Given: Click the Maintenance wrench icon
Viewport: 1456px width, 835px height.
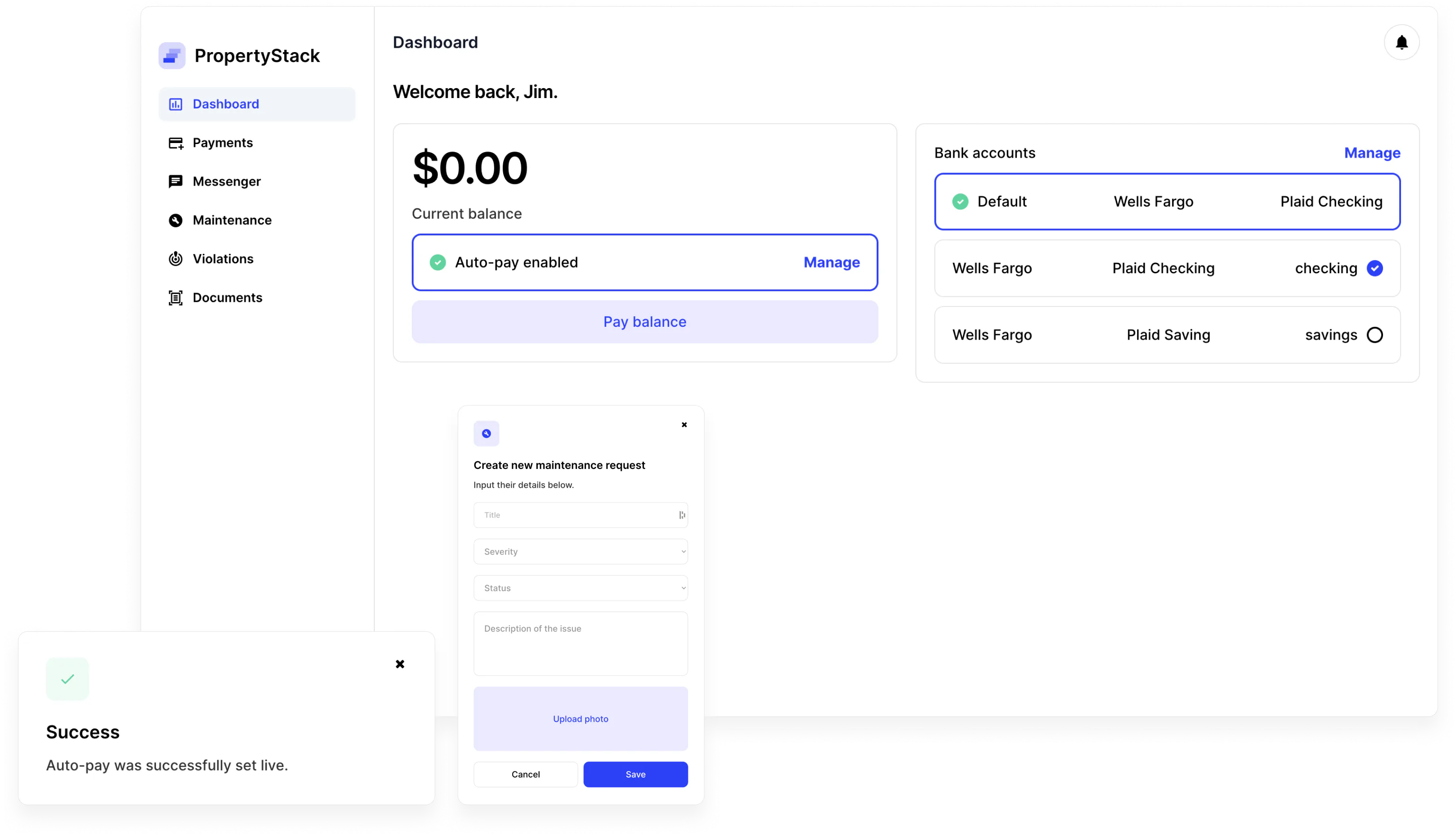Looking at the screenshot, I should click(176, 220).
